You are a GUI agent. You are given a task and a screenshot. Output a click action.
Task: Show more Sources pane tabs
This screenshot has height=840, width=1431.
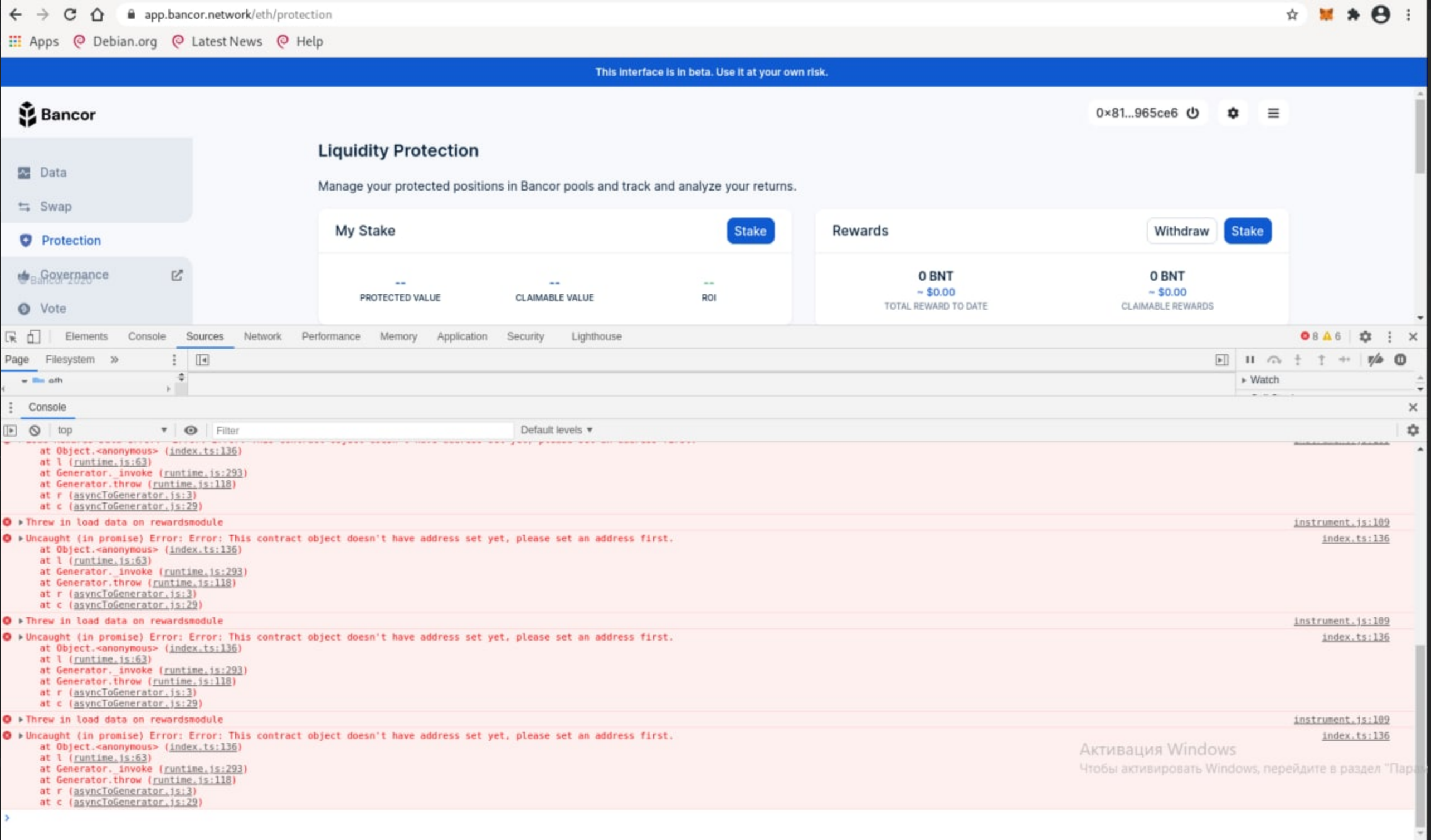(114, 360)
